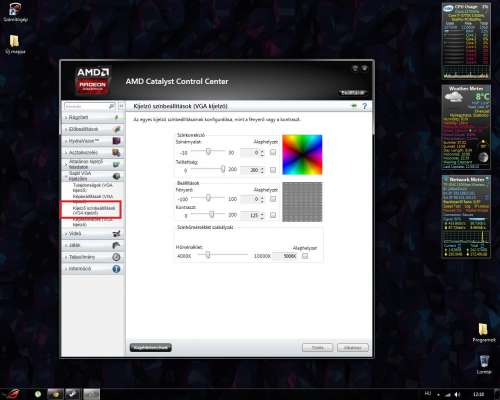Click the Kontraszt contrast slider handle
The image size is (500, 400).
point(212,214)
